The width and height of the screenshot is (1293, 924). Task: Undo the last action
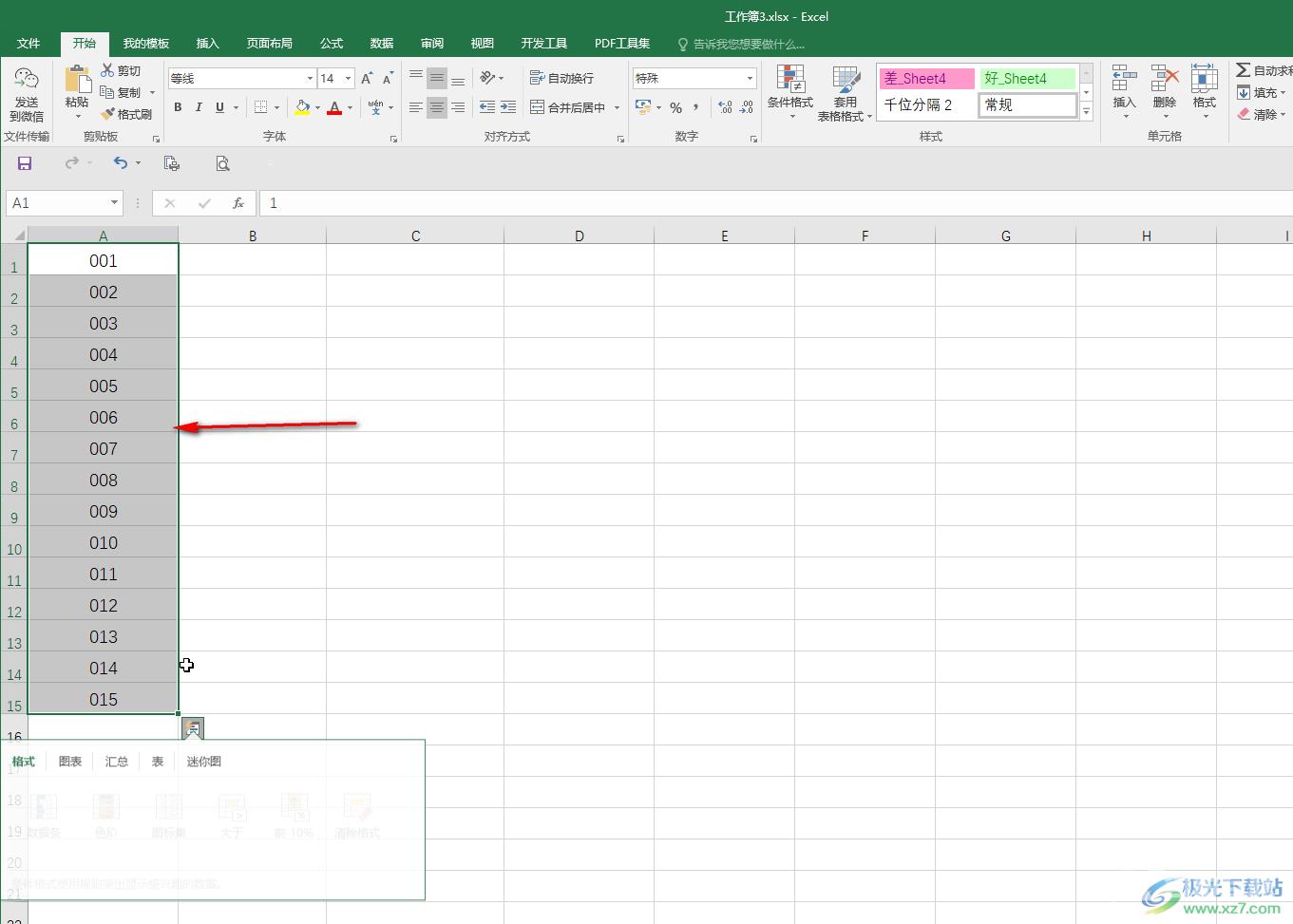pyautogui.click(x=121, y=163)
